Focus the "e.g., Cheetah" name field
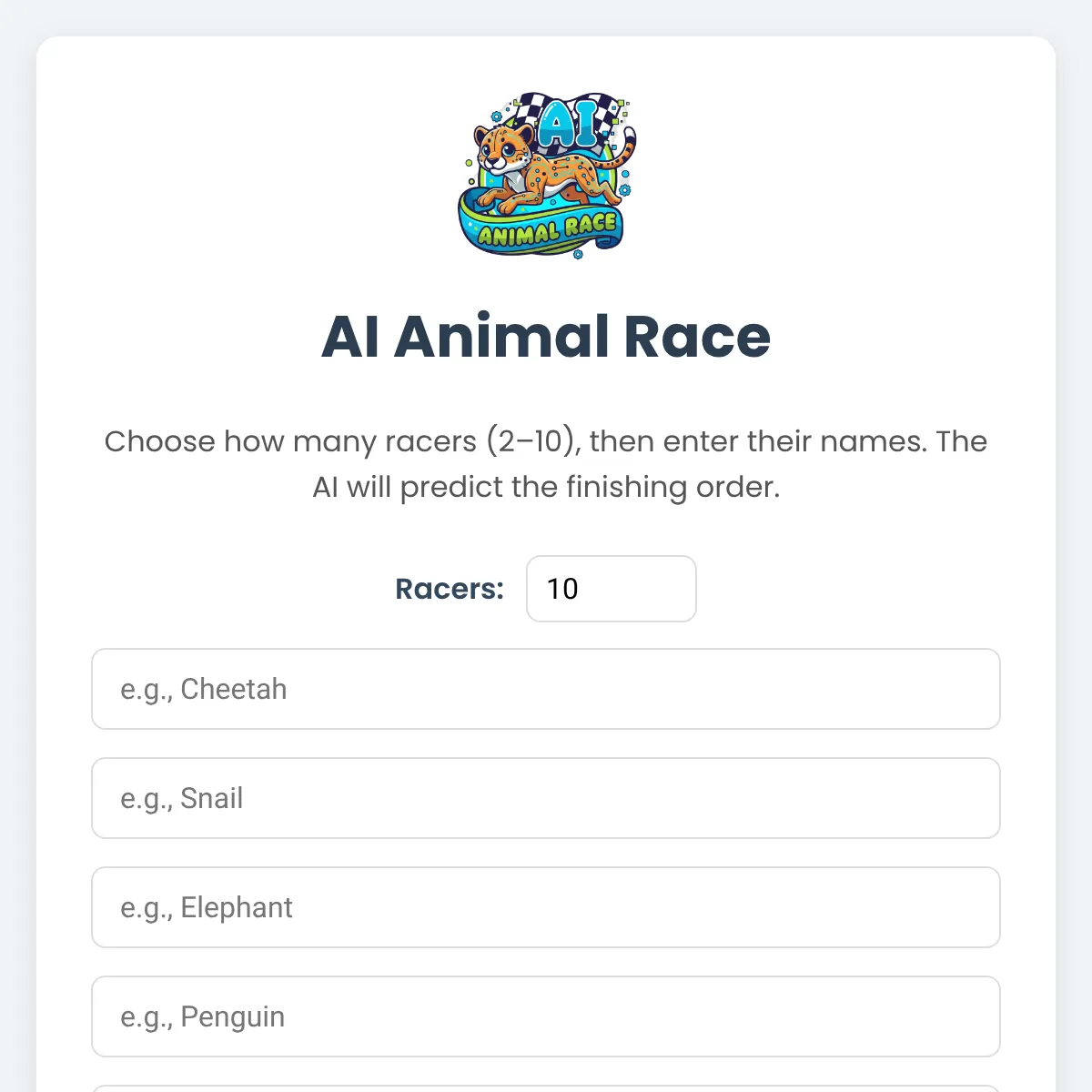This screenshot has height=1092, width=1092. coord(546,689)
